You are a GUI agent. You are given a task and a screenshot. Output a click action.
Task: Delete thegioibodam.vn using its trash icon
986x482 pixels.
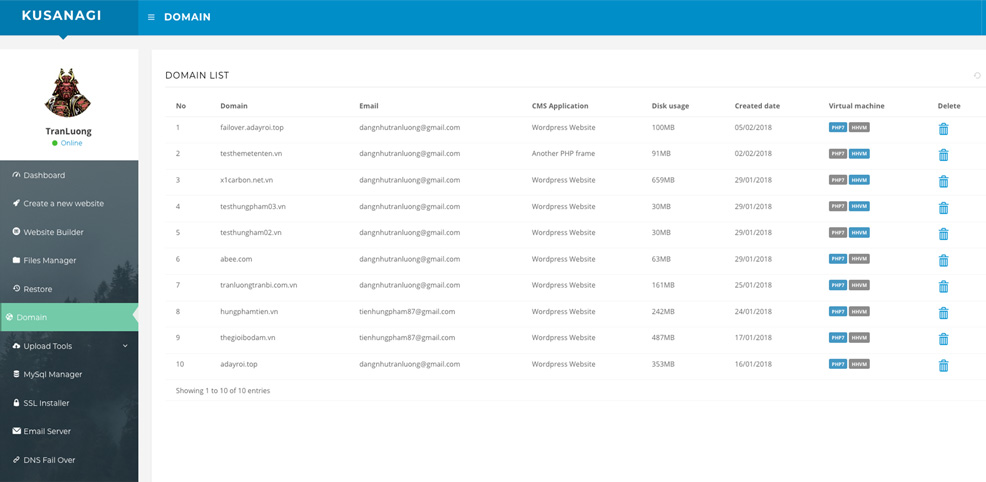pos(943,339)
